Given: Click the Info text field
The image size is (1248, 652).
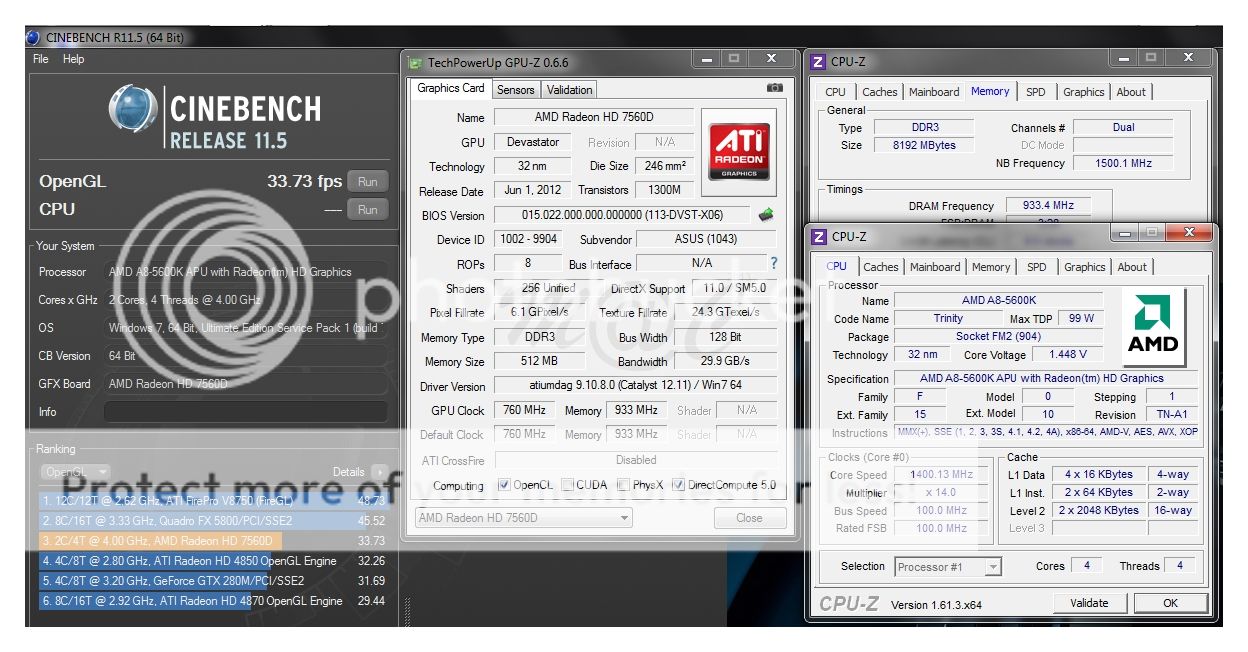Looking at the screenshot, I should 245,412.
